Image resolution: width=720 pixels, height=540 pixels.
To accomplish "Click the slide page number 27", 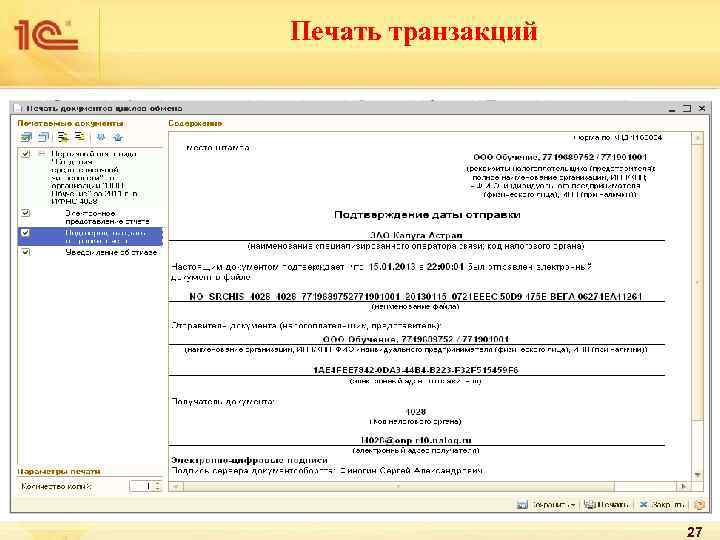I will [x=695, y=532].
